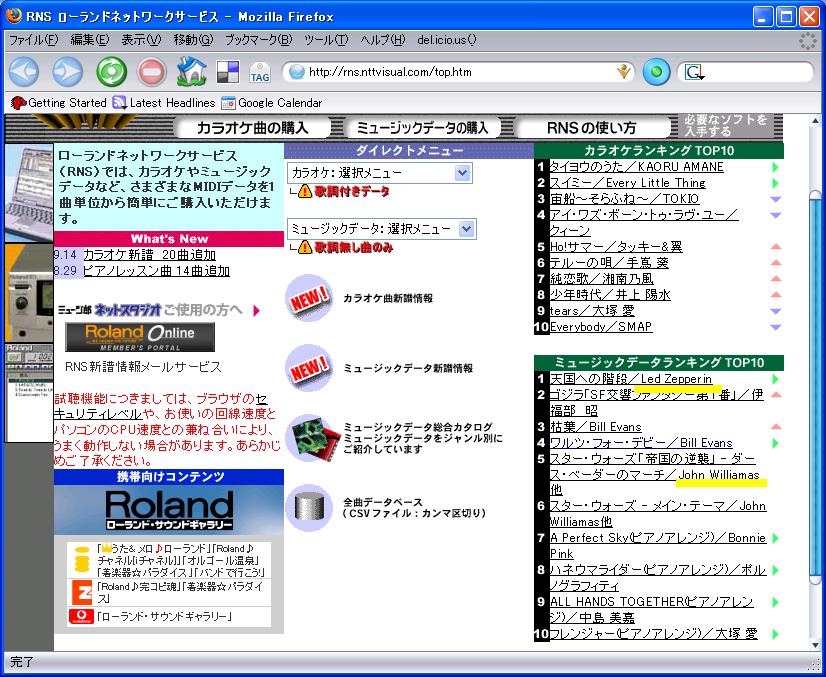Screen dimensions: 826x677
Task: Open the ピアノレッスン曲 14曲追加 news link
Action: (156, 271)
